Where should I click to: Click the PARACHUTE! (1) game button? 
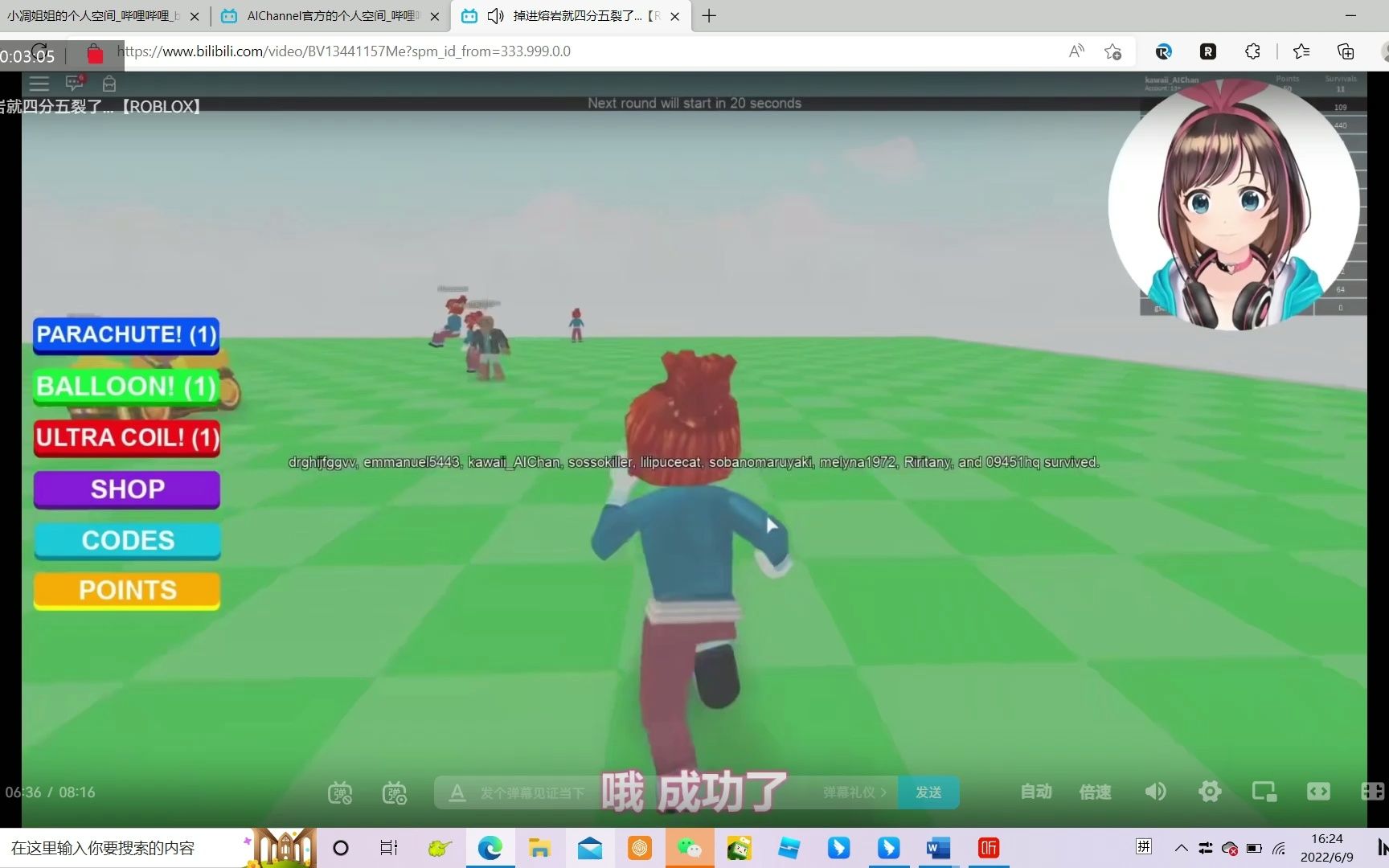tap(126, 335)
